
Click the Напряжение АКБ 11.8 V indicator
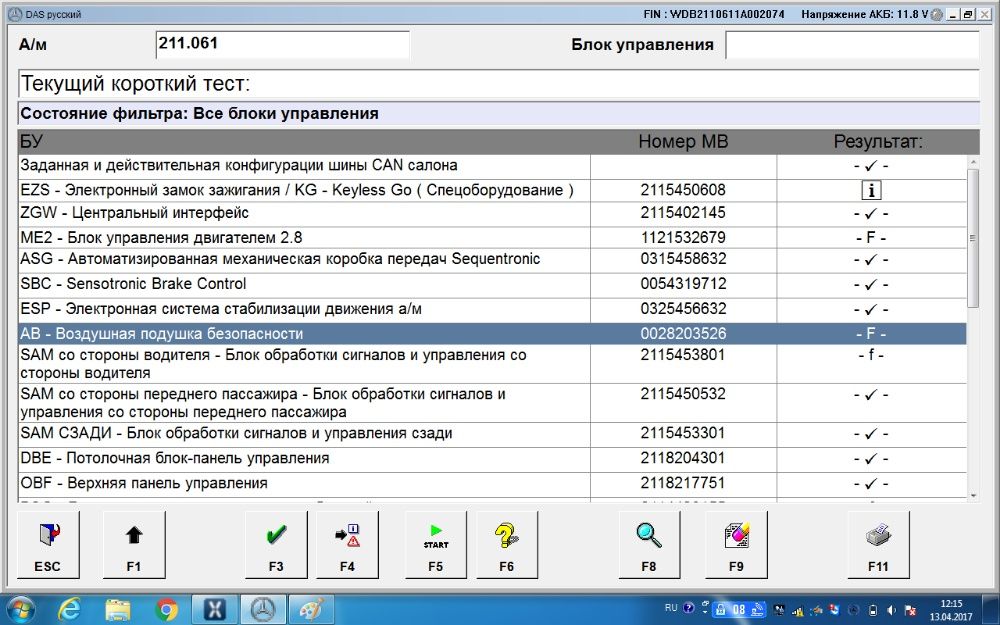pyautogui.click(x=865, y=14)
